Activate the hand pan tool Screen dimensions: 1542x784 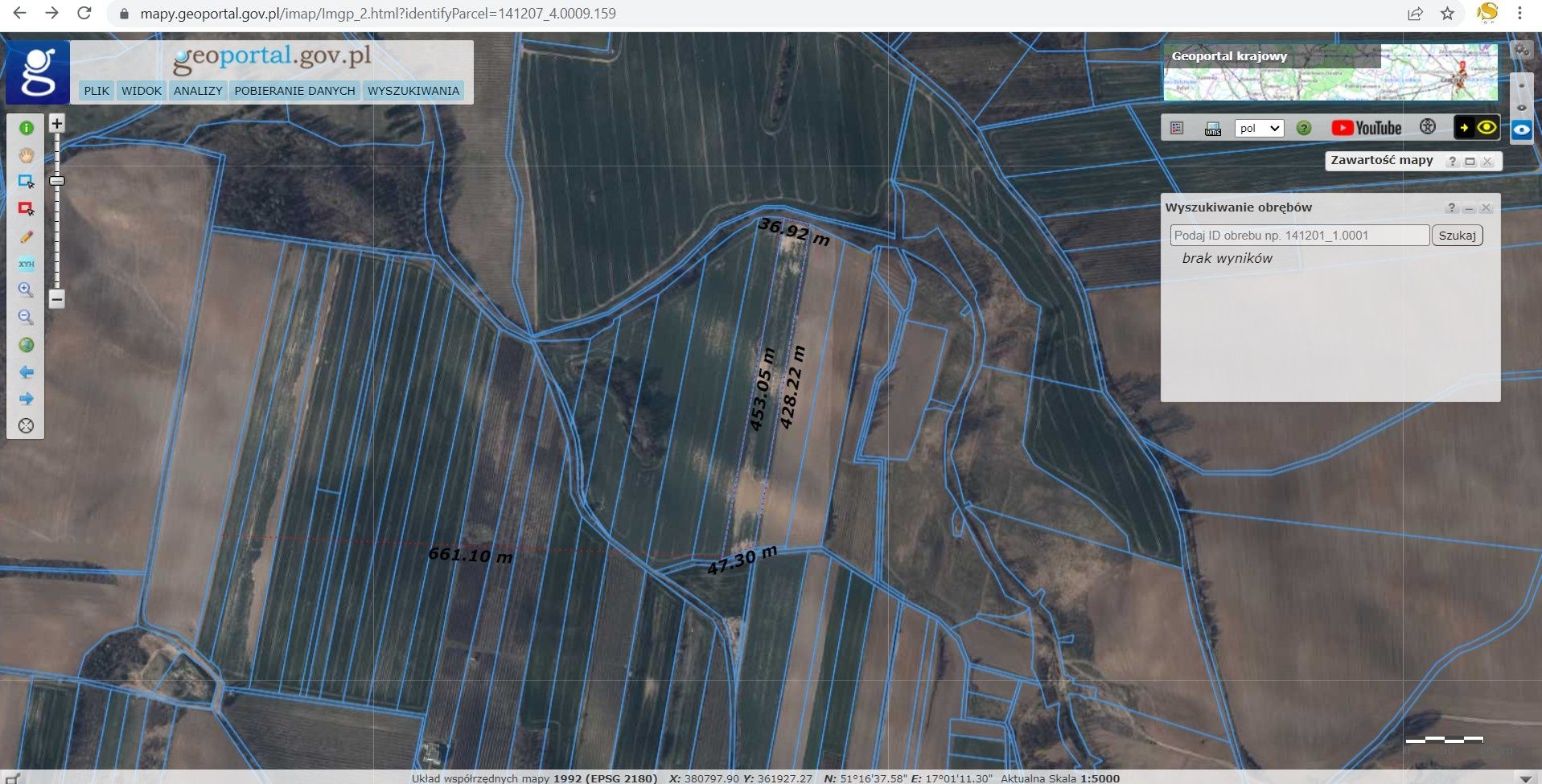pos(26,155)
